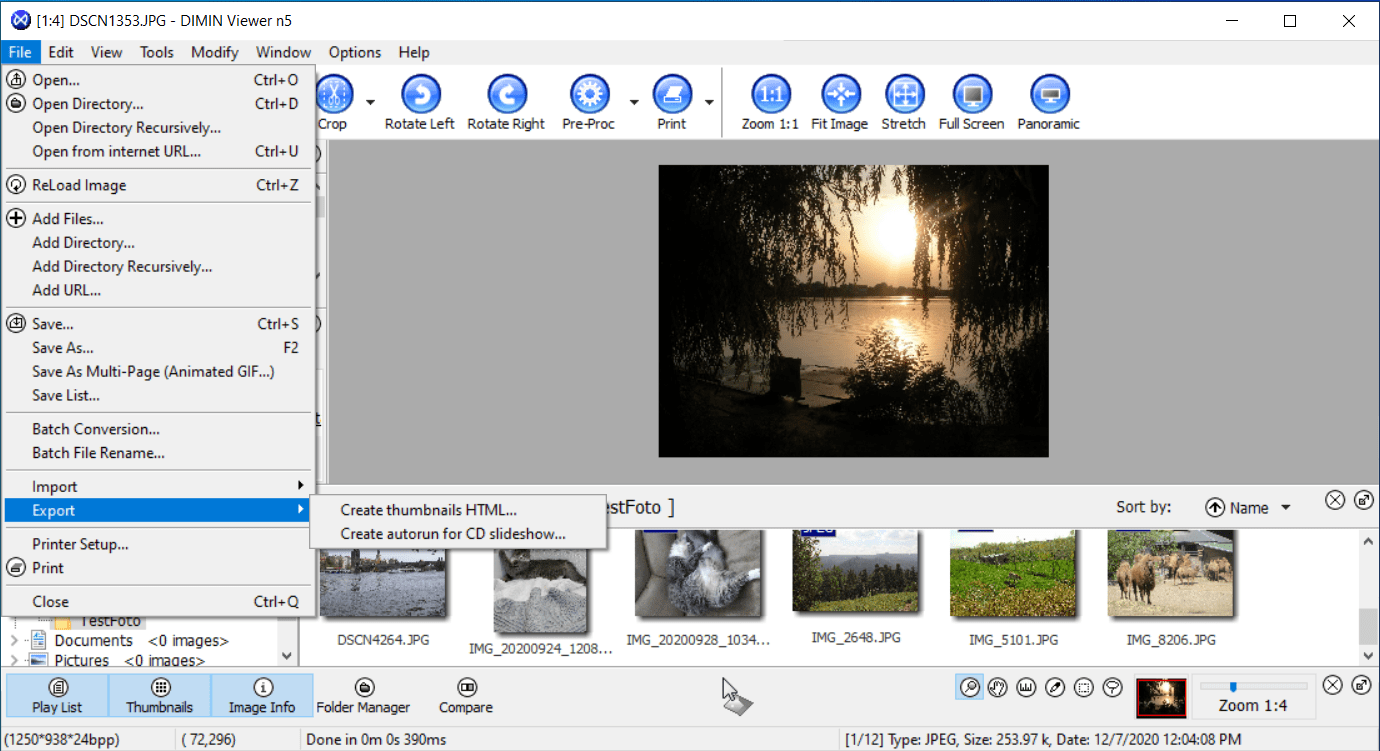Open the Print options dropdown arrow
This screenshot has width=1380, height=751.
click(709, 101)
